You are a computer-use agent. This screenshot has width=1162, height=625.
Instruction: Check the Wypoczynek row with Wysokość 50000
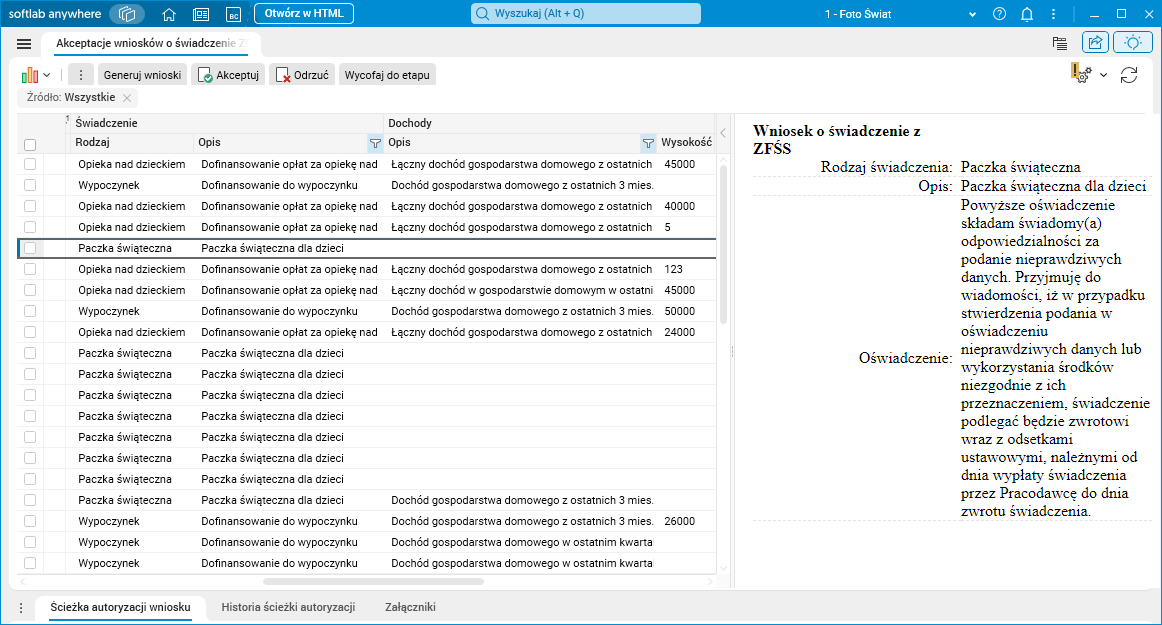pyautogui.click(x=30, y=311)
